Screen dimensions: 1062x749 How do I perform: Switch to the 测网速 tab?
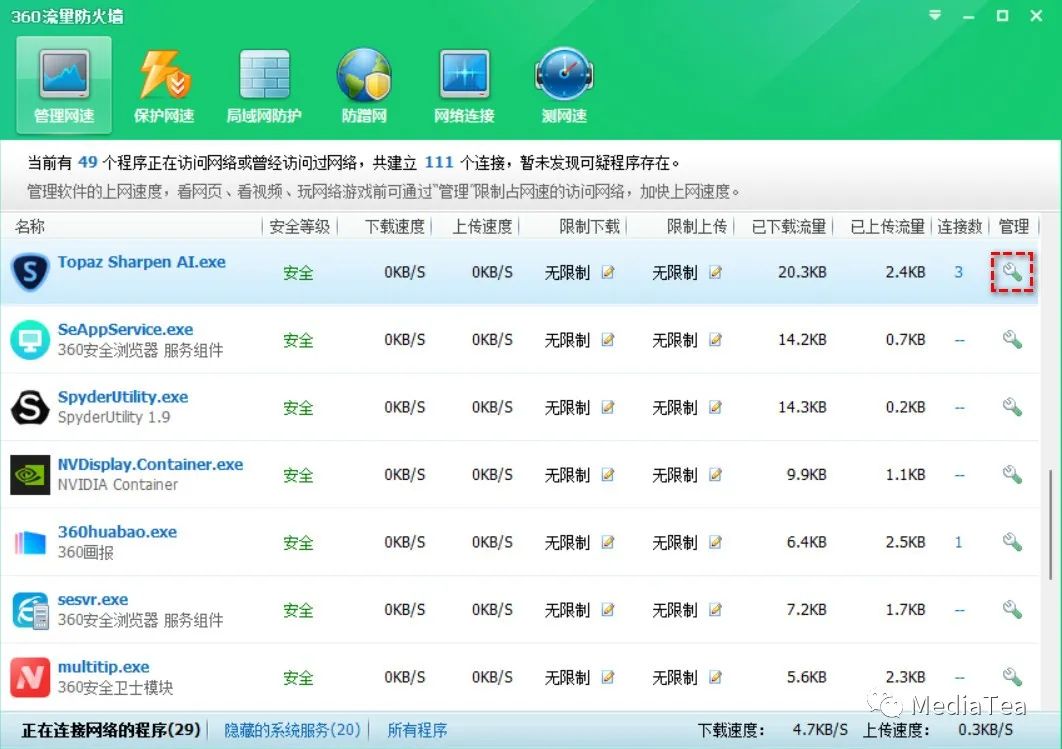(x=564, y=85)
